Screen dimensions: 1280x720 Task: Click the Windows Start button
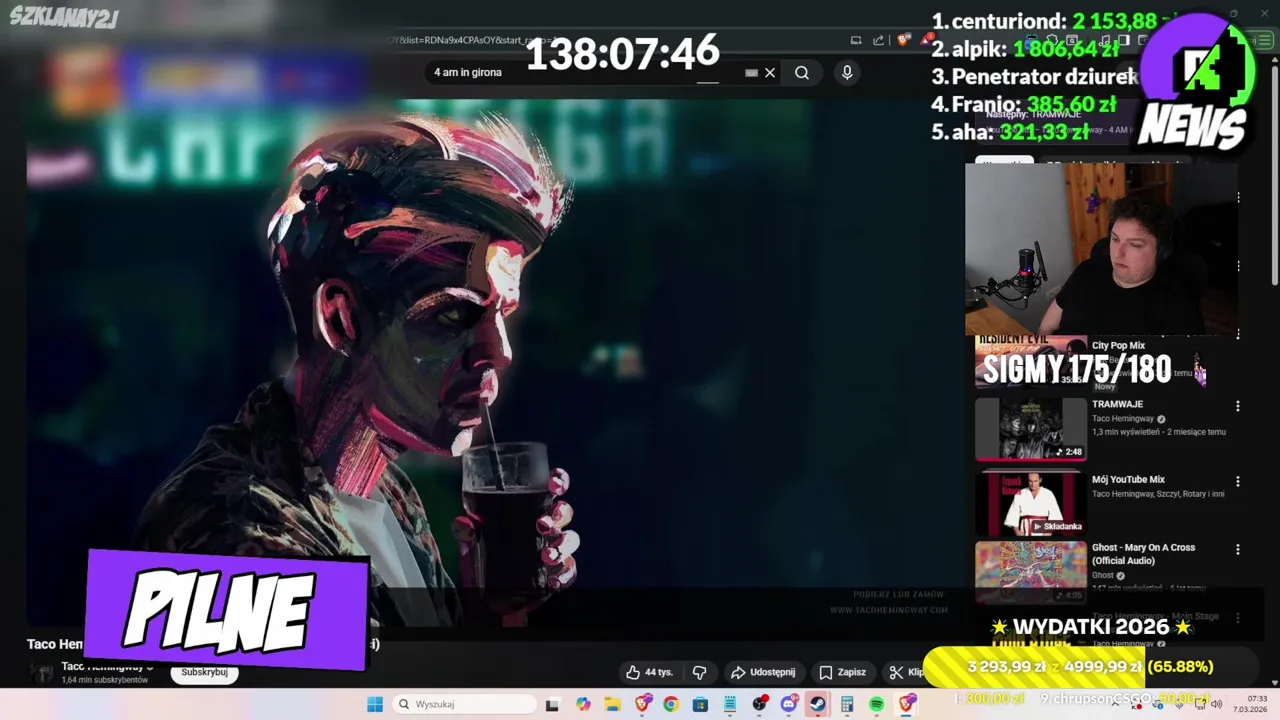375,704
